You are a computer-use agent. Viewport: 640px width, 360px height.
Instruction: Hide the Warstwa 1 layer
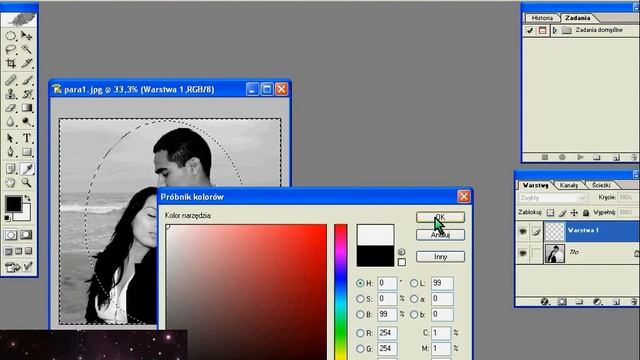pyautogui.click(x=523, y=231)
